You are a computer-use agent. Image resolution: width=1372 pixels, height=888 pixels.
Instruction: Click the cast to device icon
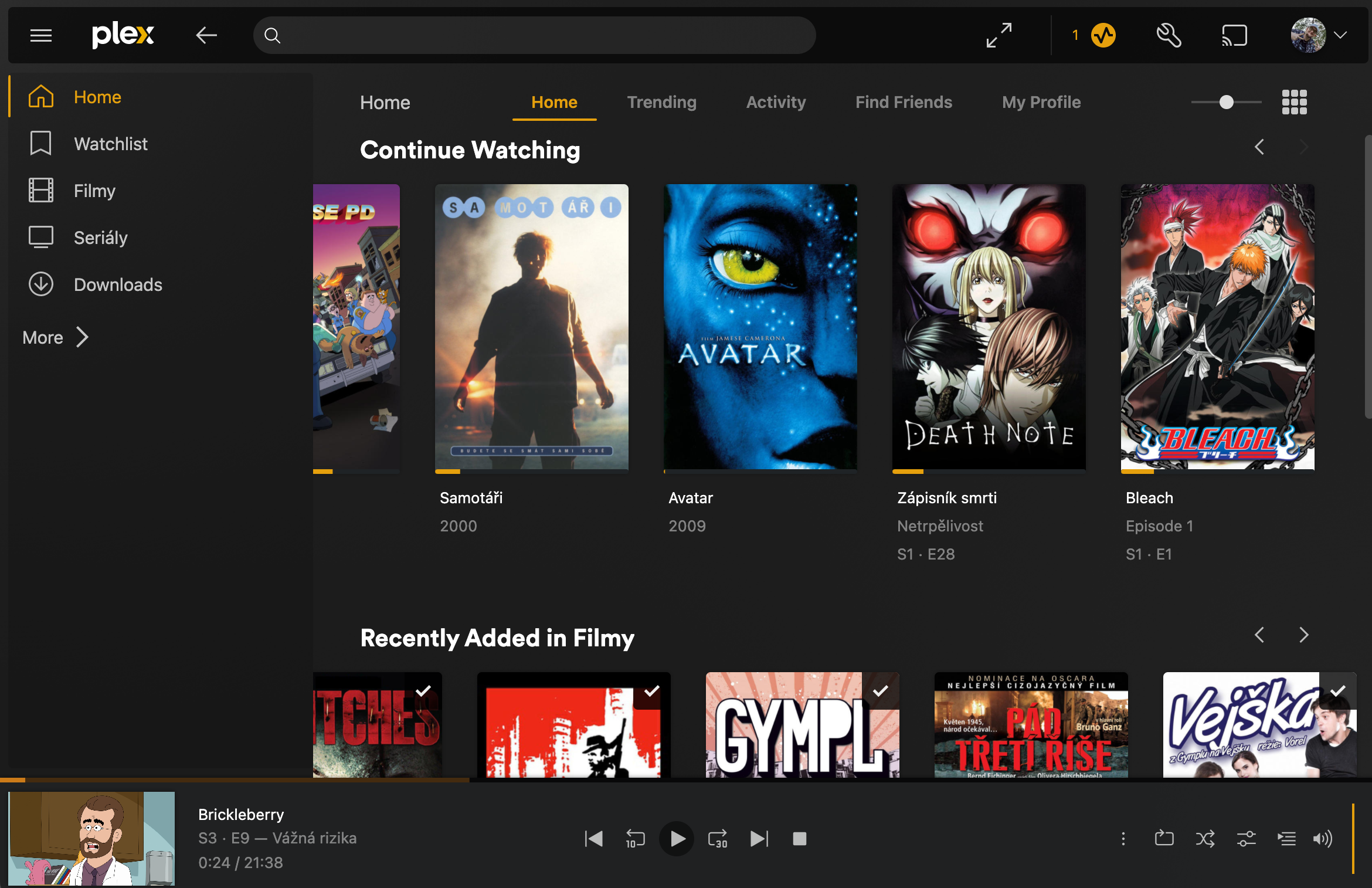point(1234,36)
